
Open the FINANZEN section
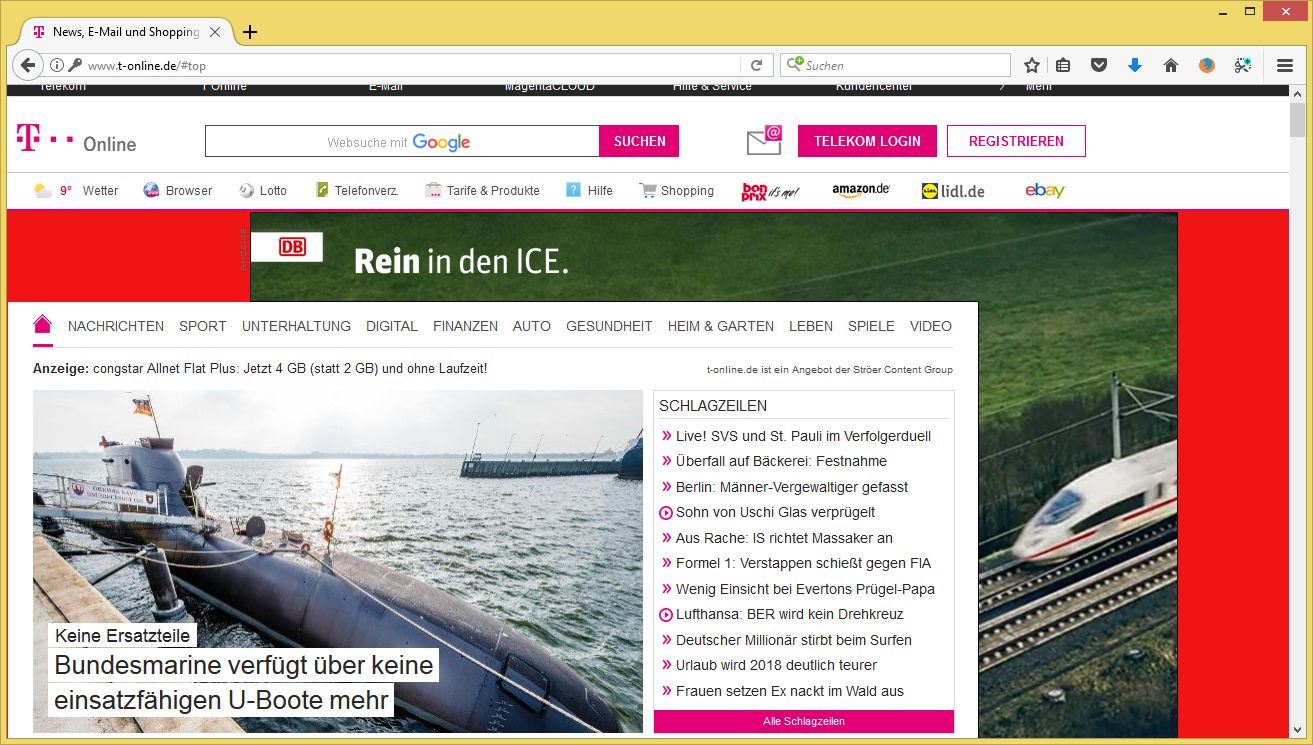point(465,326)
